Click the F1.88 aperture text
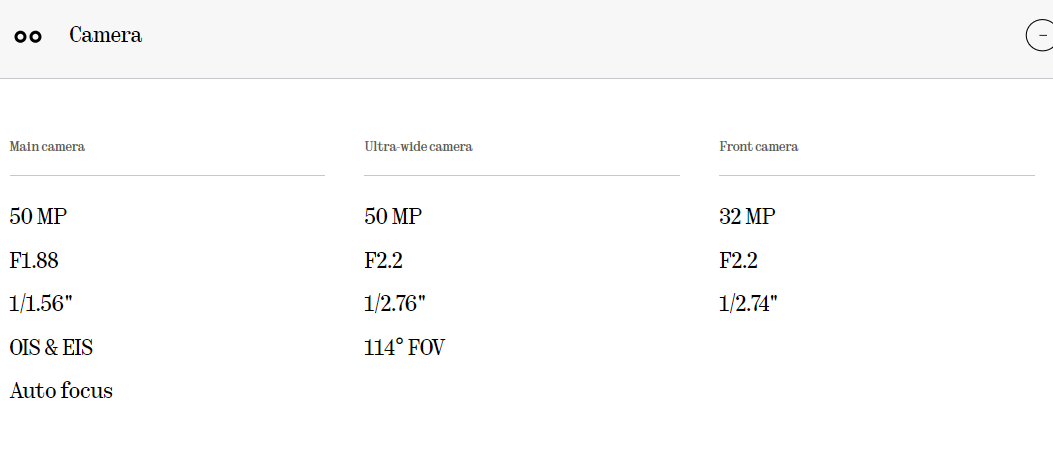This screenshot has height=450, width=1053. tap(34, 260)
